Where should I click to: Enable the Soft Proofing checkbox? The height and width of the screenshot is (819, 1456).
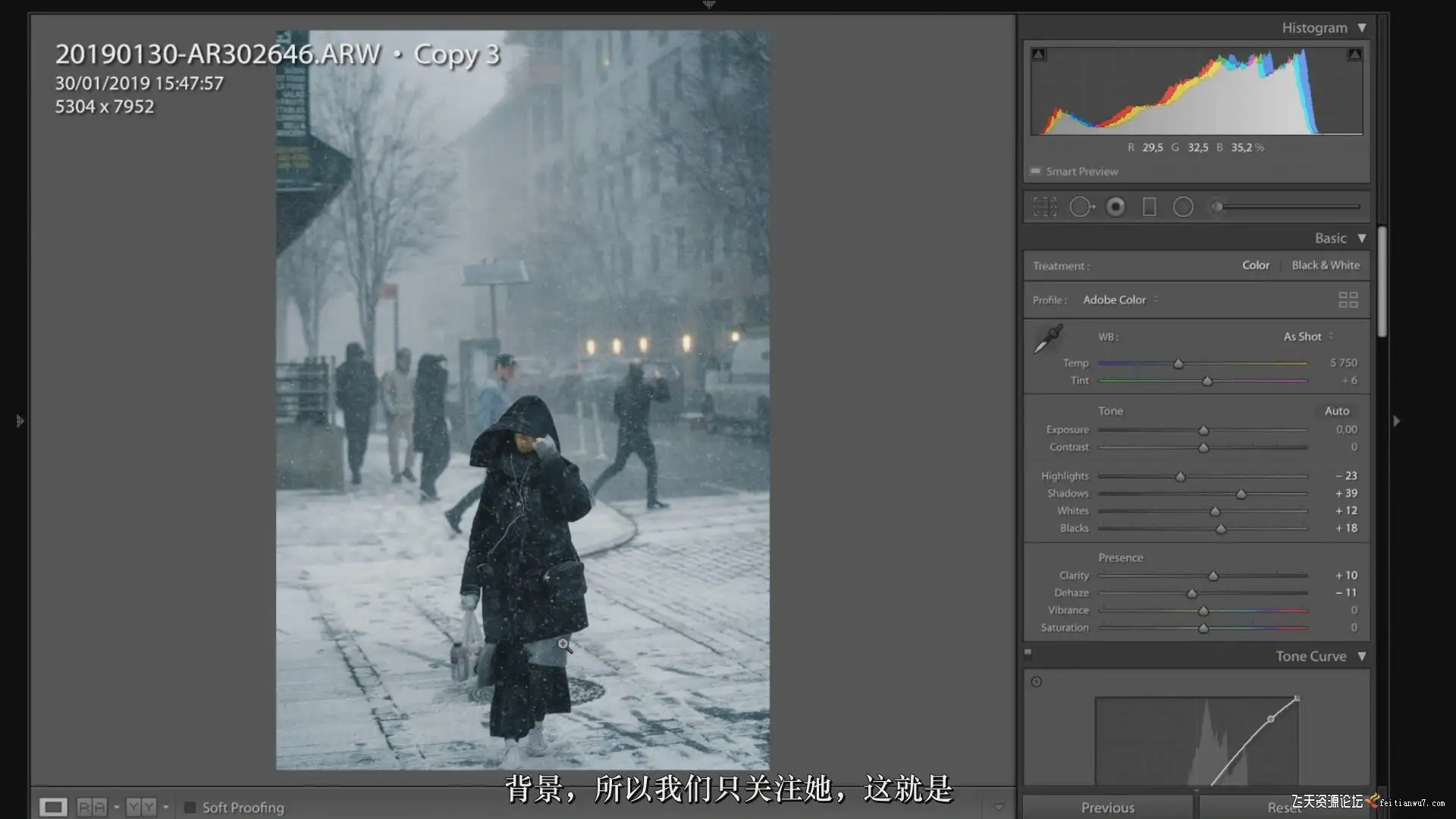tap(190, 808)
